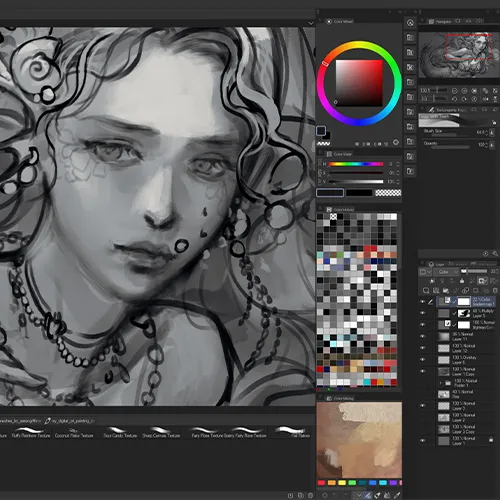Toggle visibility of the Overlay Layer 6
Image resolution: width=500 pixels, height=500 pixels.
[x=423, y=360]
